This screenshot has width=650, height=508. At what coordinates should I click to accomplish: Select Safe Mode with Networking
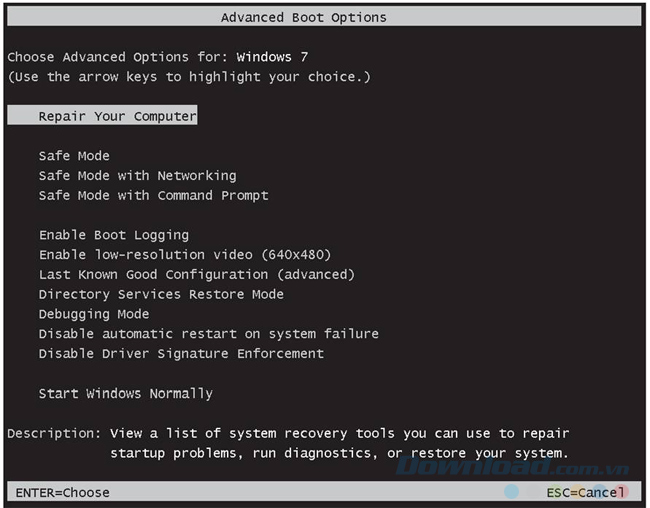138,175
